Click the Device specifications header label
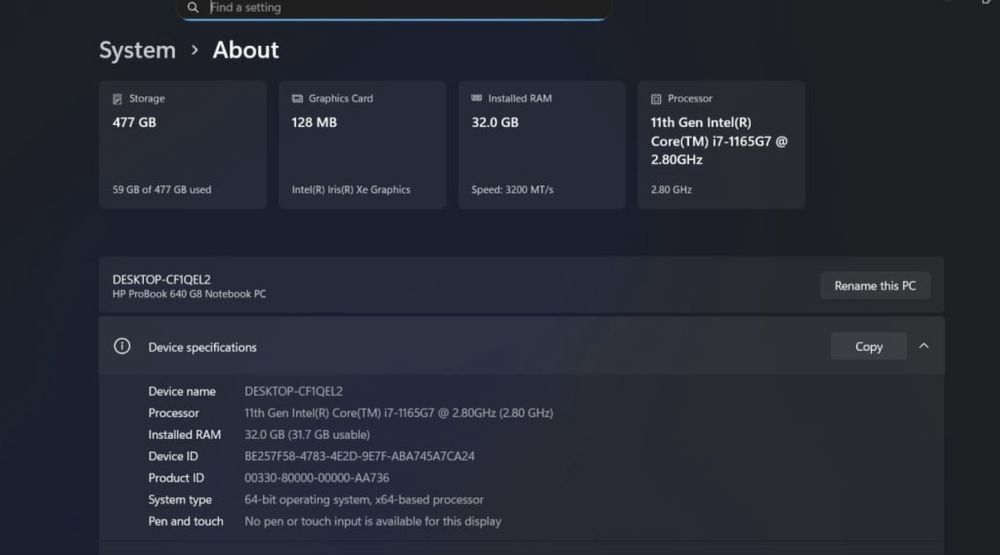Screen dimensions: 1000x555 click(x=202, y=347)
